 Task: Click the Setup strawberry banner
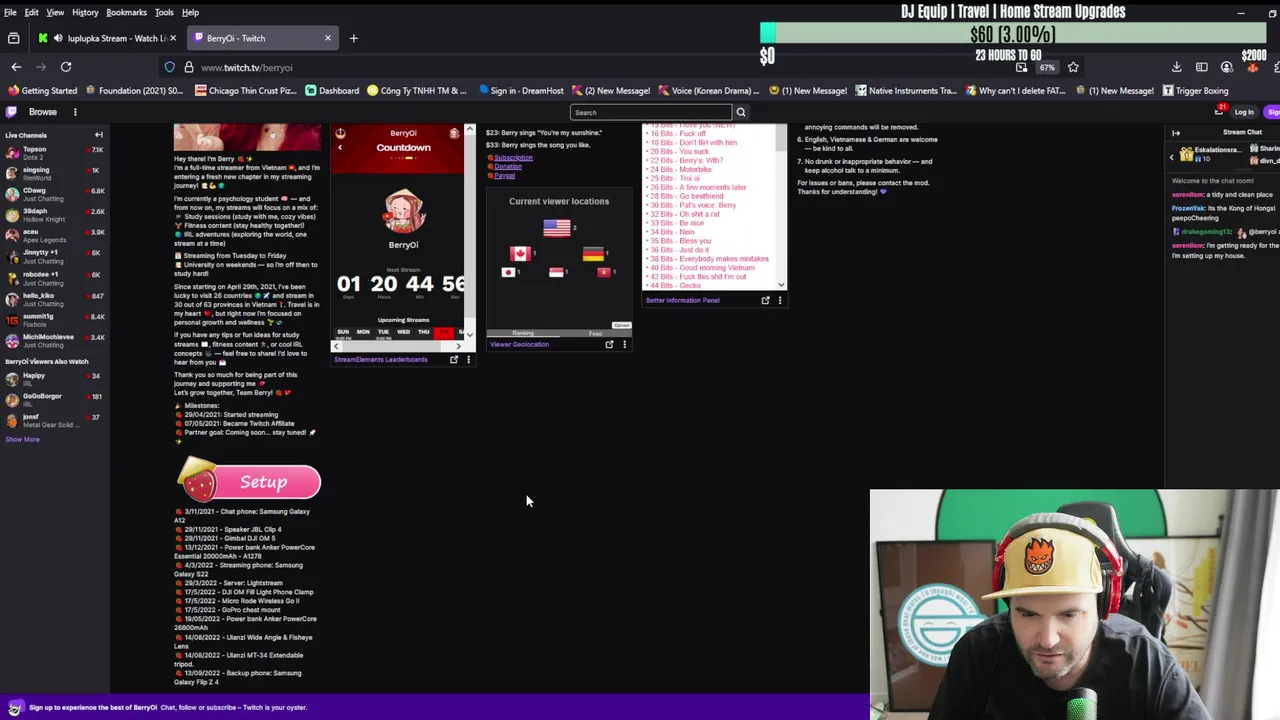[x=249, y=482]
